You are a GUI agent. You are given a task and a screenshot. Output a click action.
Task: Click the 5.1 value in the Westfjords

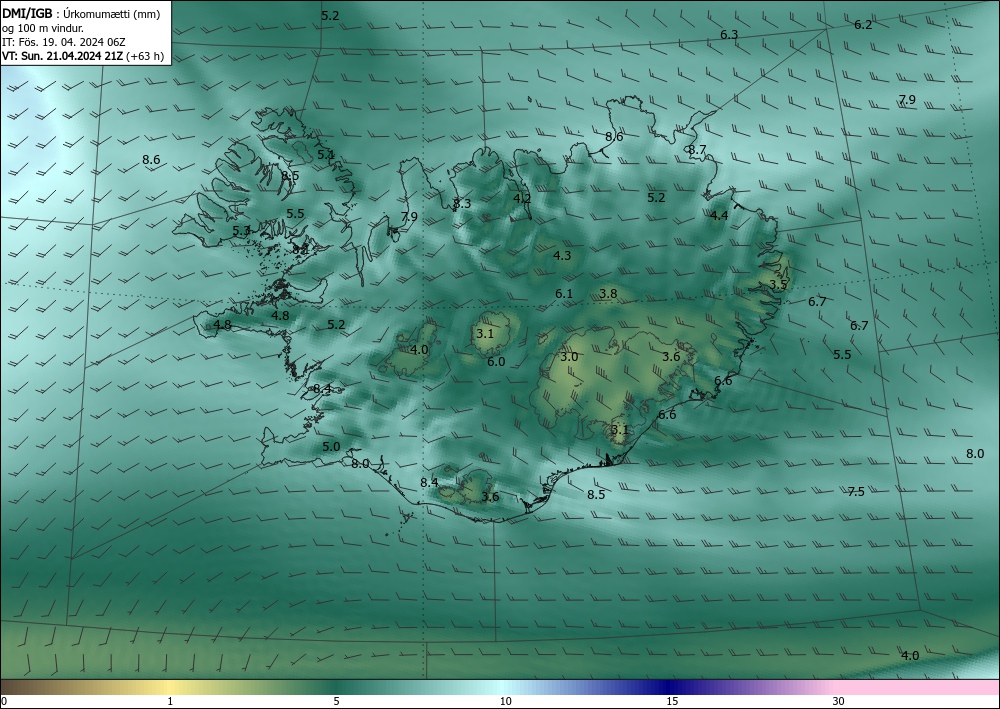(x=325, y=154)
